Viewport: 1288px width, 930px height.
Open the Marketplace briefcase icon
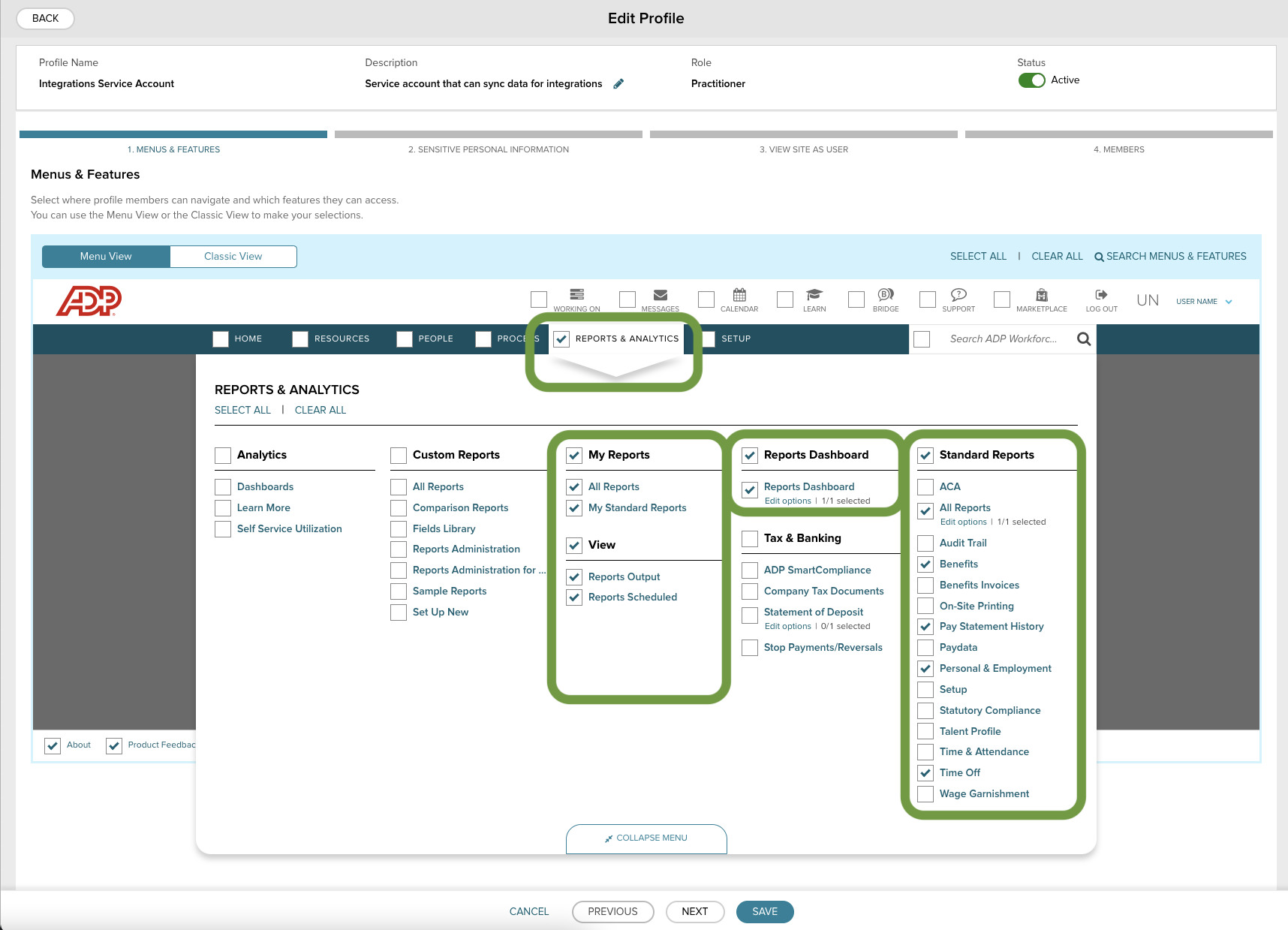tap(1042, 296)
